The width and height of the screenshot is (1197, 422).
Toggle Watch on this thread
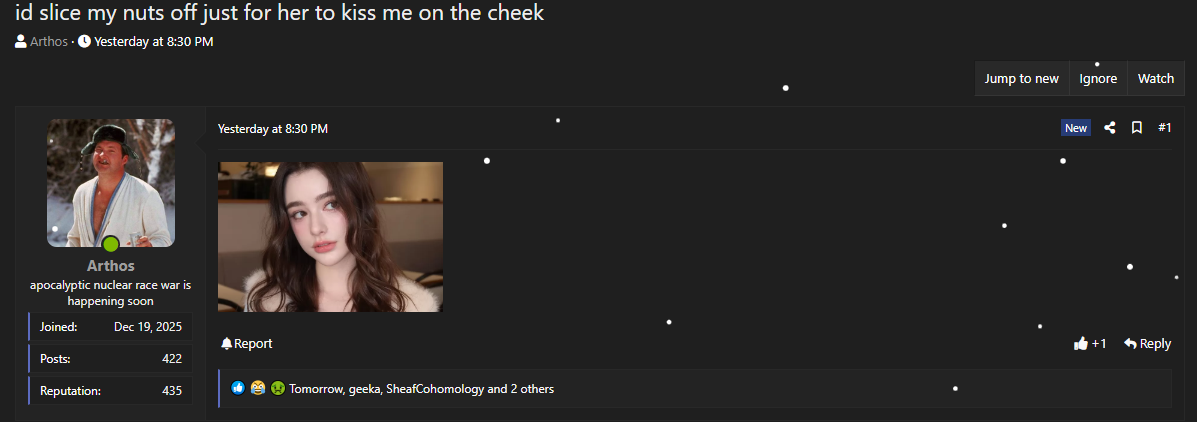1156,79
